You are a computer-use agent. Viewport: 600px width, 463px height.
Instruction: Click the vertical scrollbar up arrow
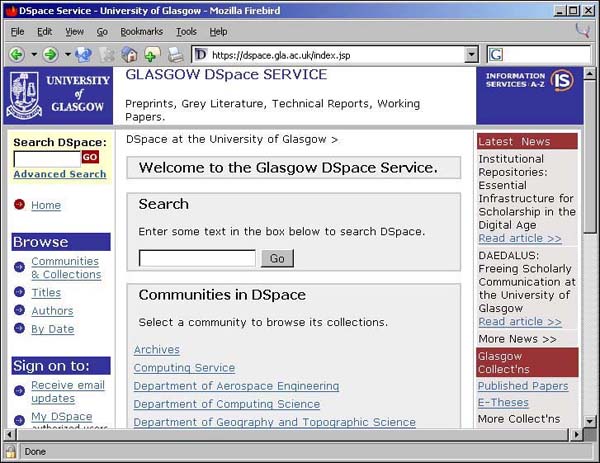pyautogui.click(x=589, y=73)
